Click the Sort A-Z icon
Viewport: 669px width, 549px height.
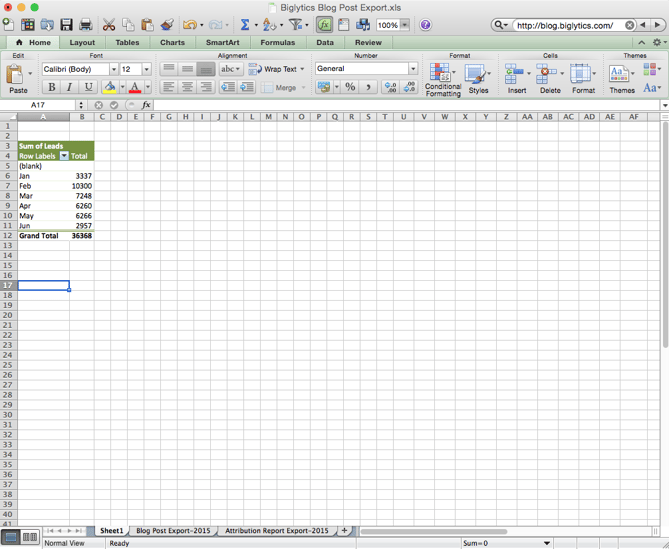[x=269, y=25]
